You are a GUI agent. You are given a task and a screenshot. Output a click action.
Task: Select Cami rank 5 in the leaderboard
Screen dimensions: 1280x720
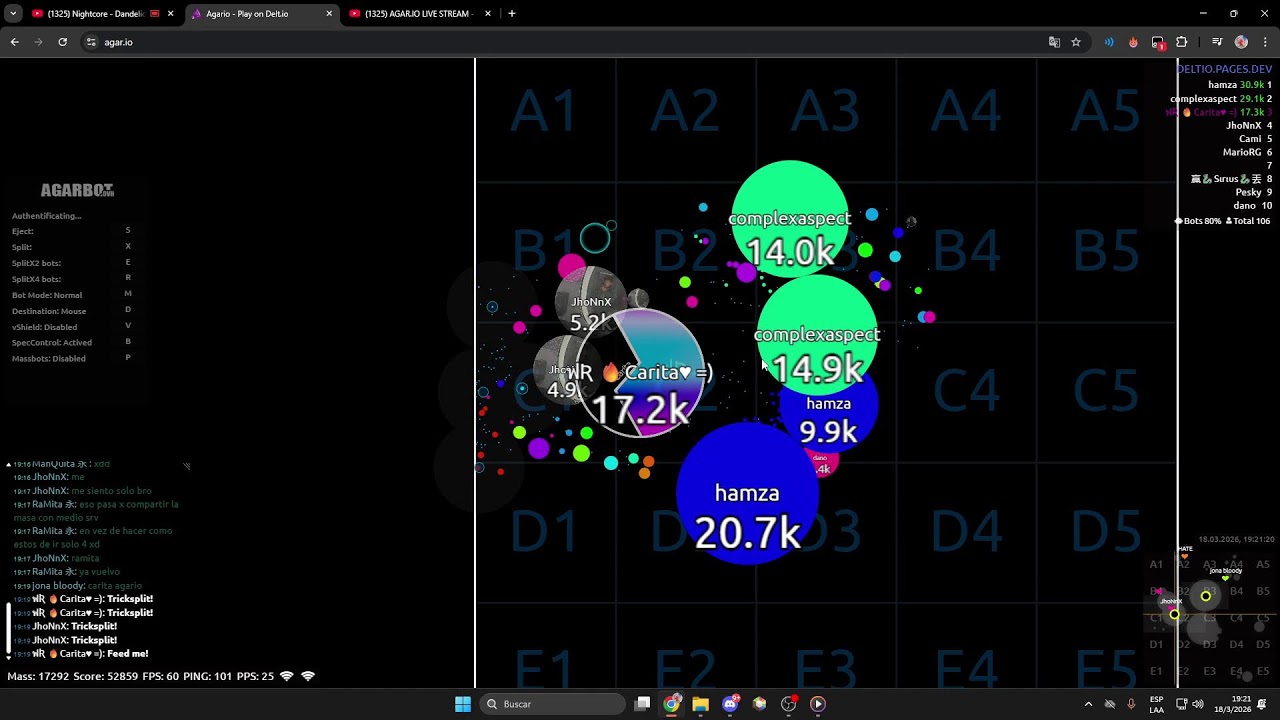[x=1255, y=139]
